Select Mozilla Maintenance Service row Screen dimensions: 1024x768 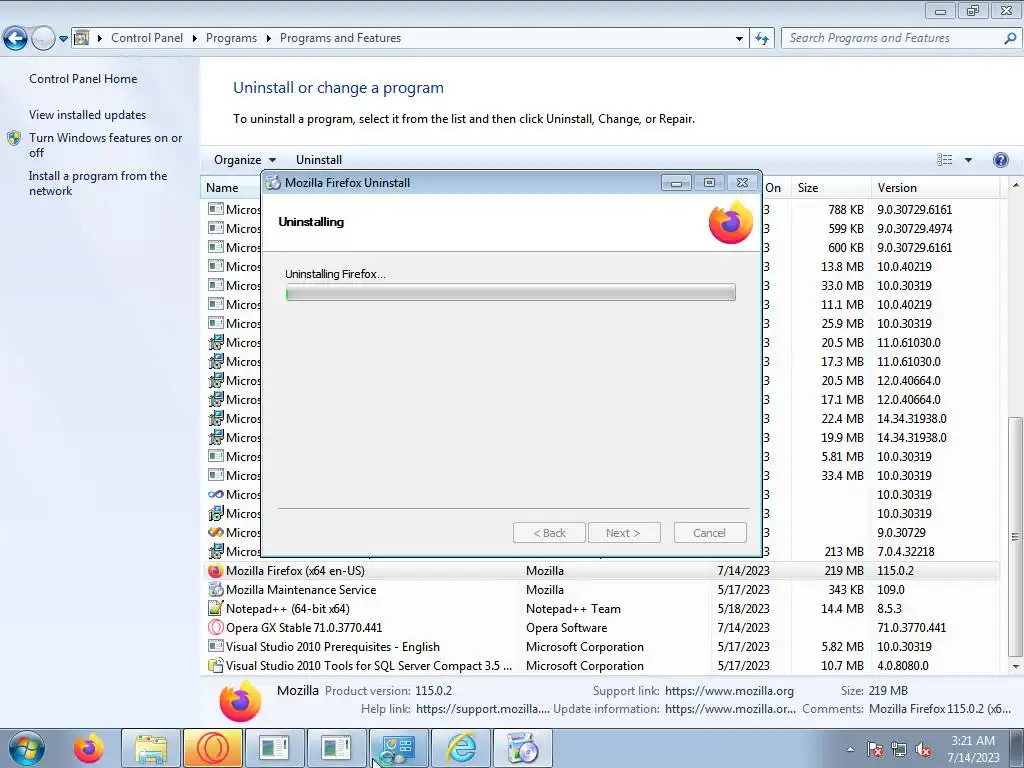602,590
